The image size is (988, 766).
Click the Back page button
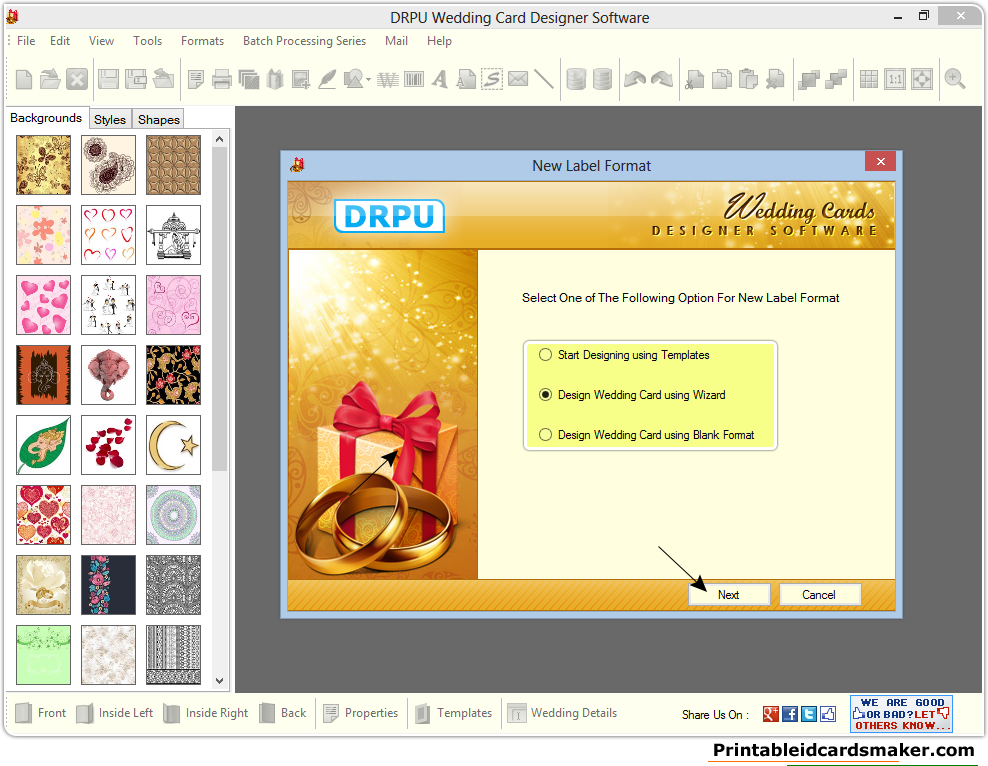(x=283, y=713)
